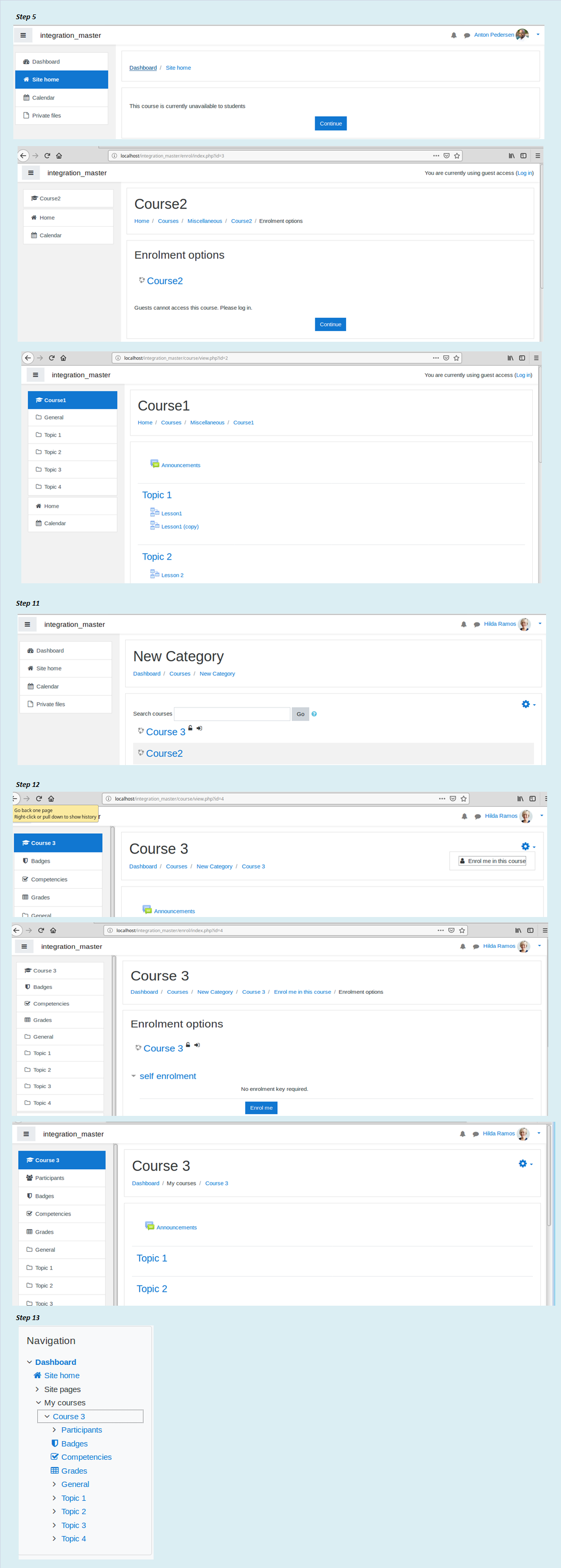Click New Category breadcrumb under New Category heading
561x1568 pixels.
[x=217, y=674]
